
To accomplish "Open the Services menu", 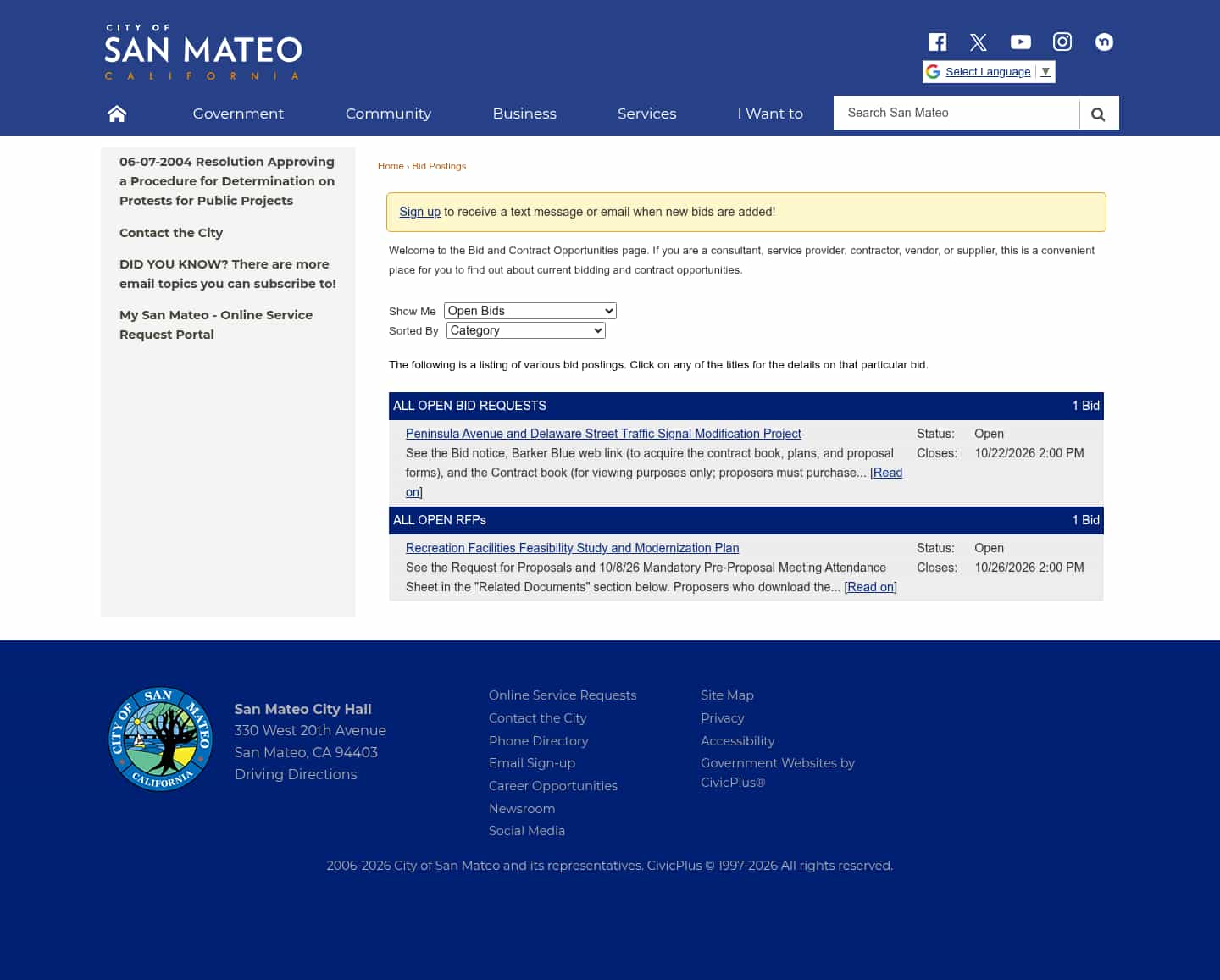I will pyautogui.click(x=646, y=114).
